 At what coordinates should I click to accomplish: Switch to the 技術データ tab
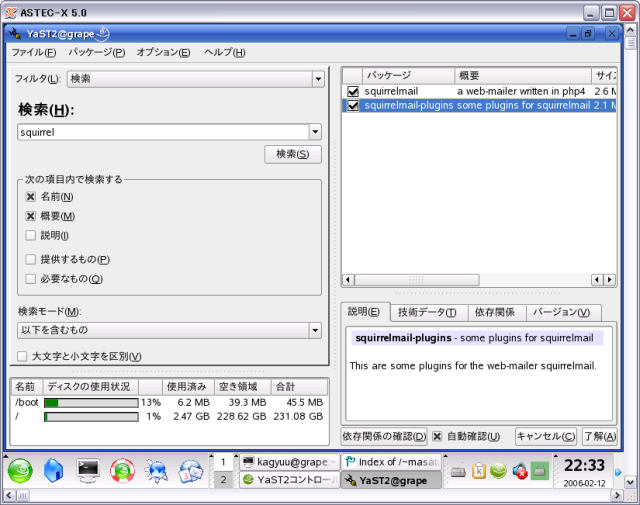pos(427,313)
